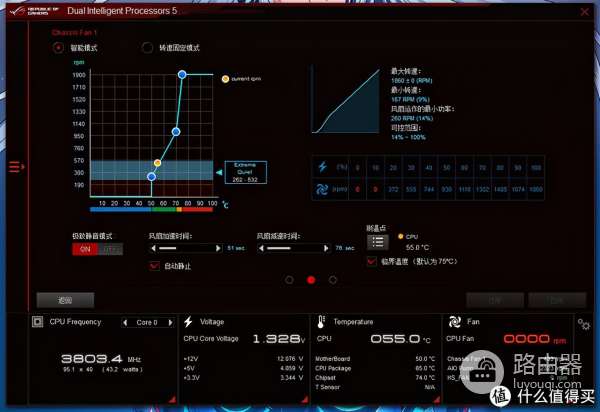Click the Fan panel fan icon
600x412 pixels.
455,322
